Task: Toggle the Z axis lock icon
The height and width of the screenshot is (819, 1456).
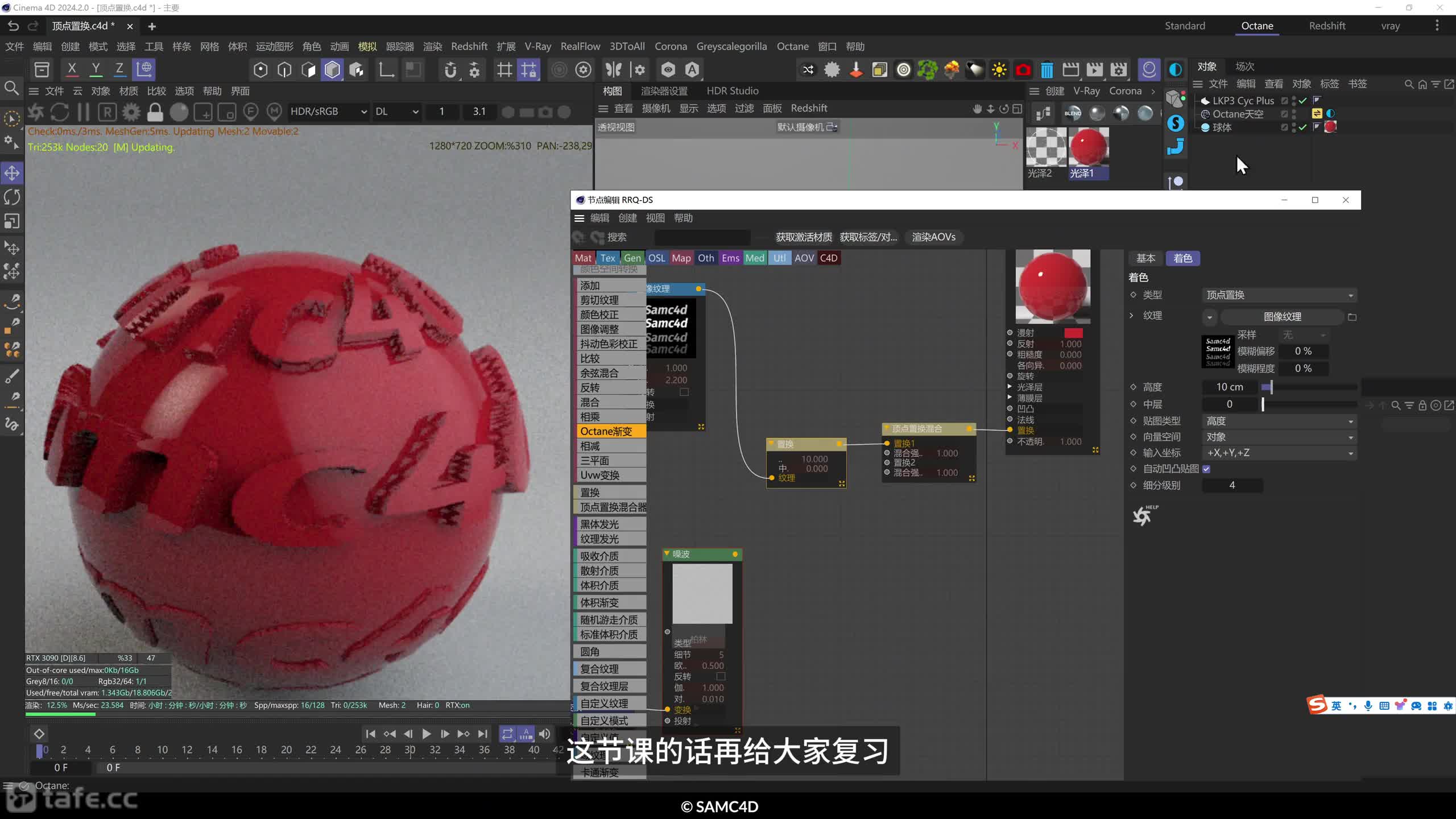Action: point(119,69)
